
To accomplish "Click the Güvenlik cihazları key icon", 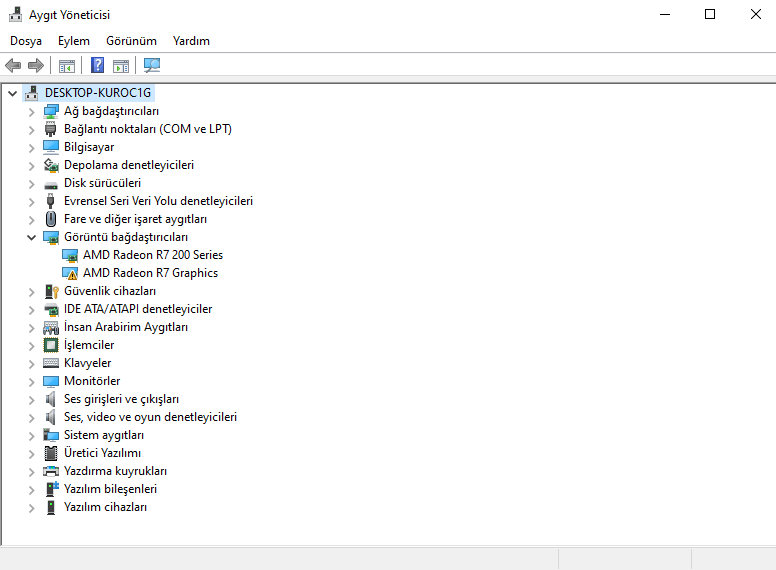I will 51,291.
